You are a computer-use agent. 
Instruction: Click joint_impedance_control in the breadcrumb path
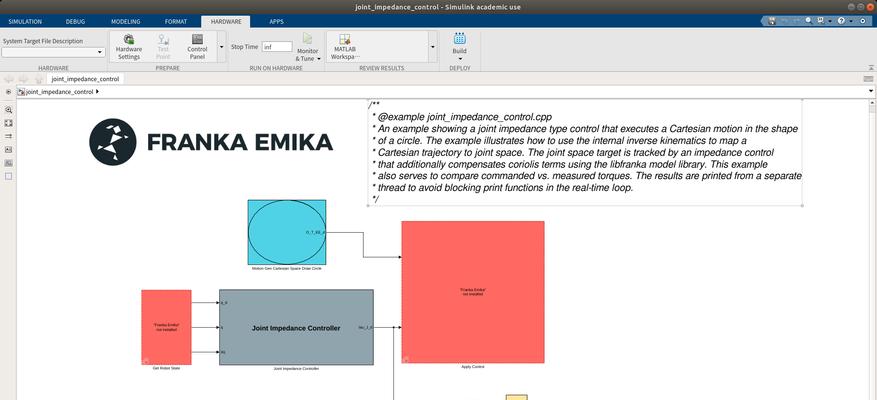[60, 92]
